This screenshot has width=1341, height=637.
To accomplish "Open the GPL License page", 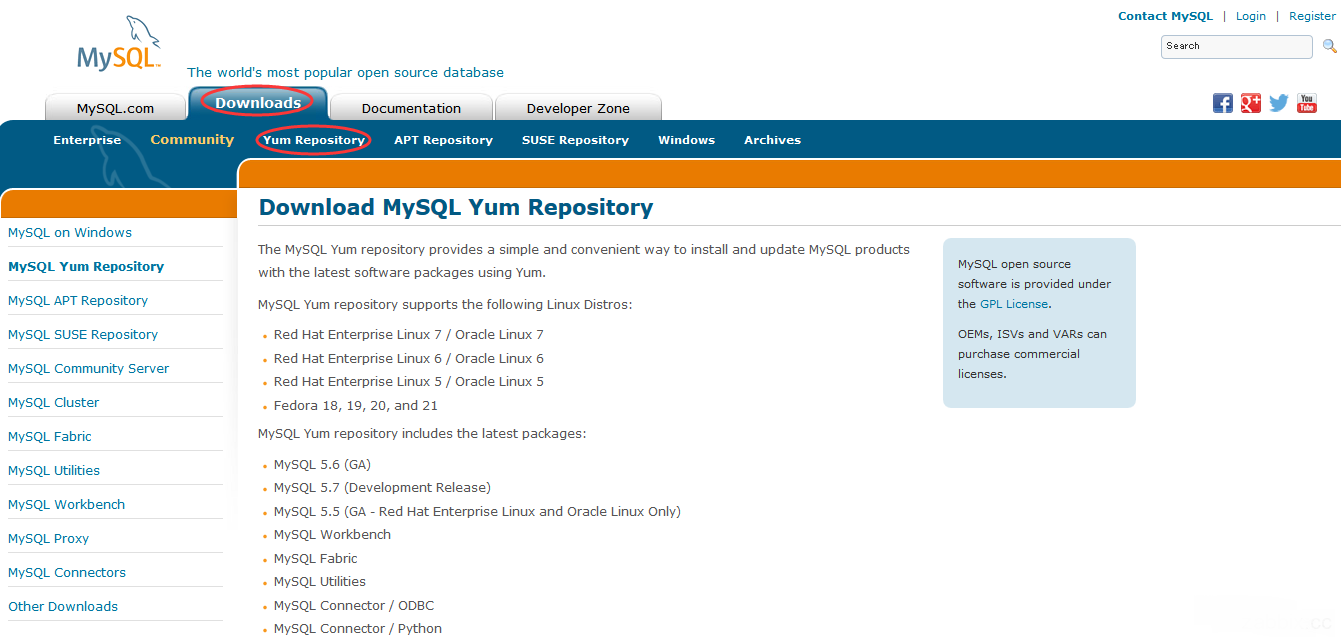I will click(x=1013, y=303).
